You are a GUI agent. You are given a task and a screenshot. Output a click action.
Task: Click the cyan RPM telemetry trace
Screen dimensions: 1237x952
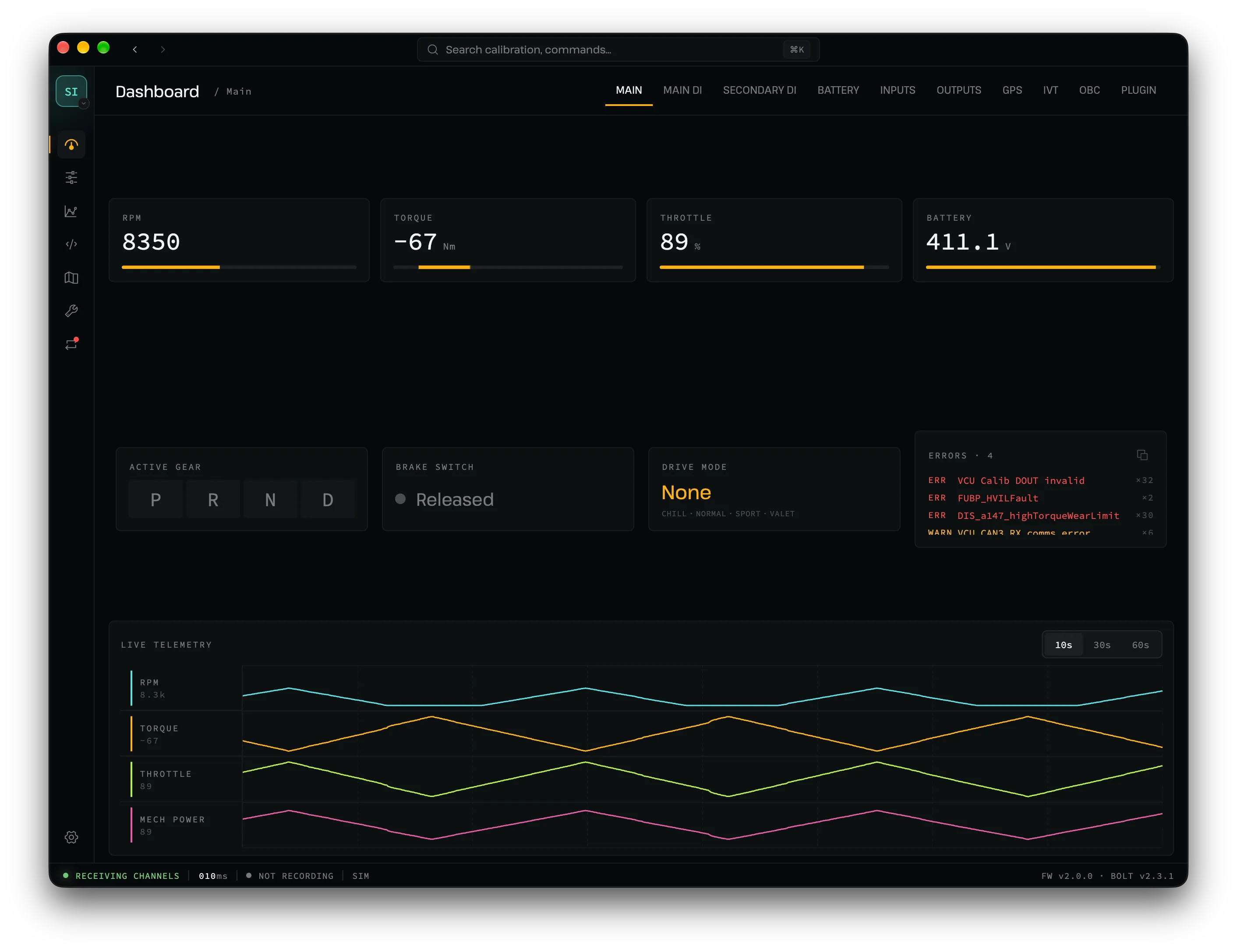click(x=702, y=697)
